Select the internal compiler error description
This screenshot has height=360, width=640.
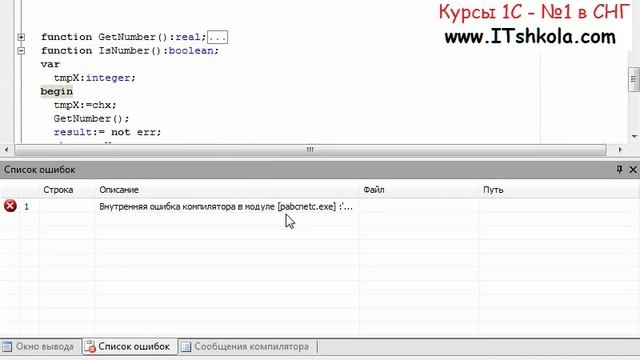226,207
